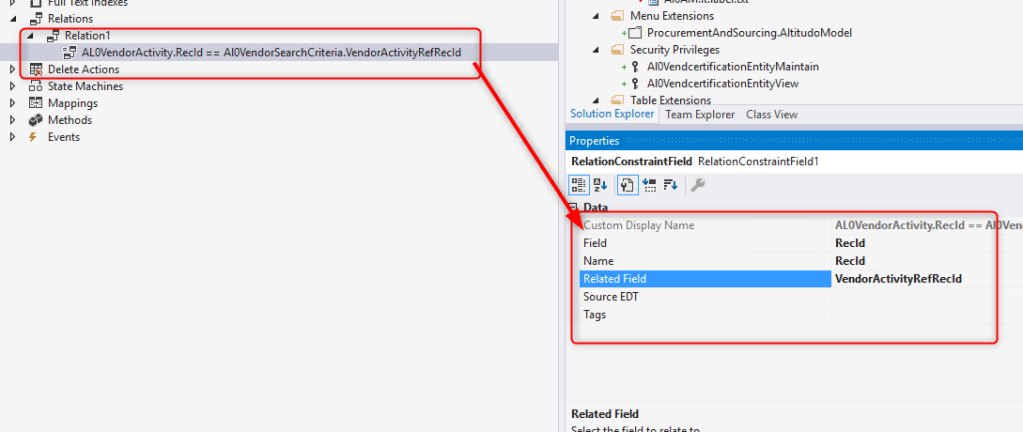The image size is (1023, 432).
Task: Collapse the Relations tree node
Action: (13, 18)
